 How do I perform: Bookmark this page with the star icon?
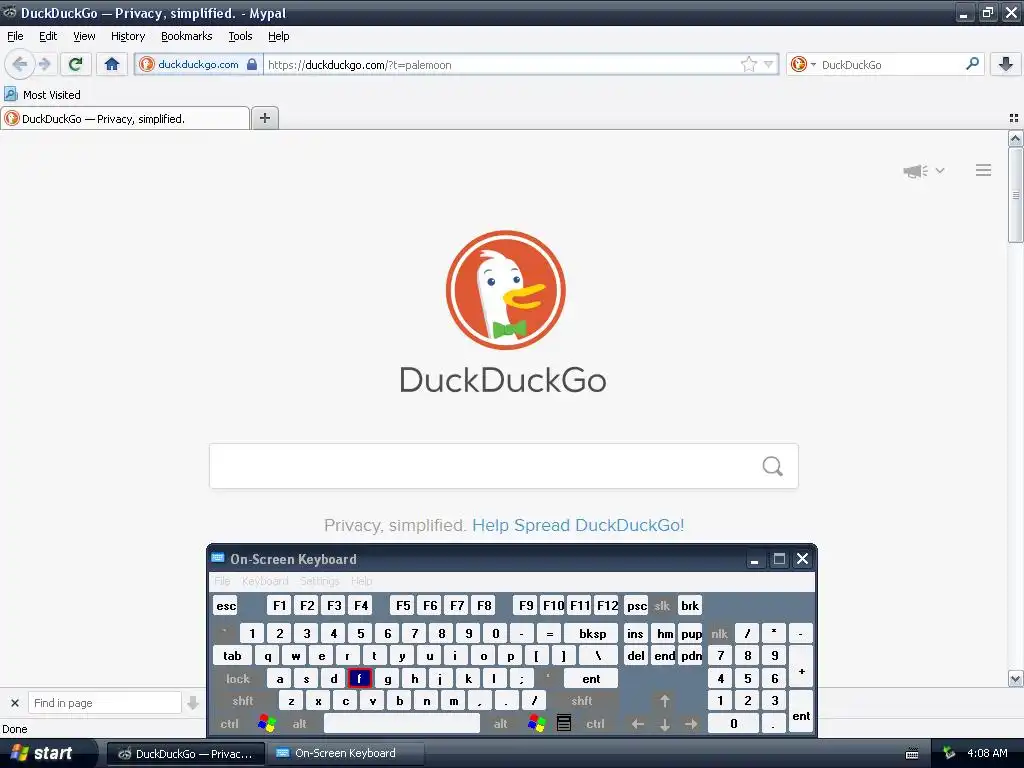click(748, 64)
